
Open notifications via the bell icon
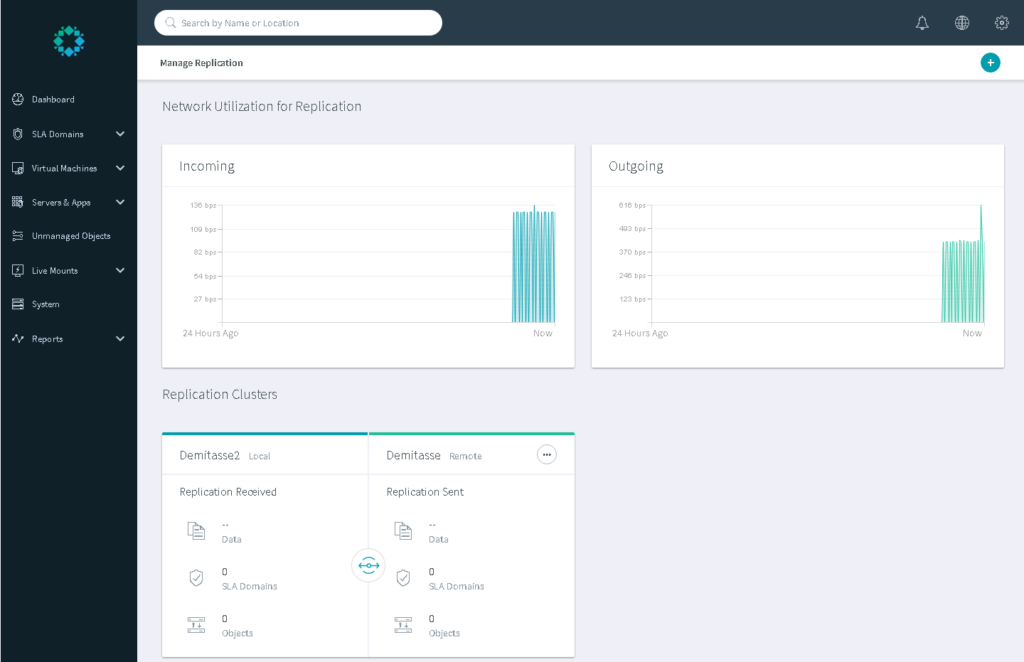pos(922,22)
